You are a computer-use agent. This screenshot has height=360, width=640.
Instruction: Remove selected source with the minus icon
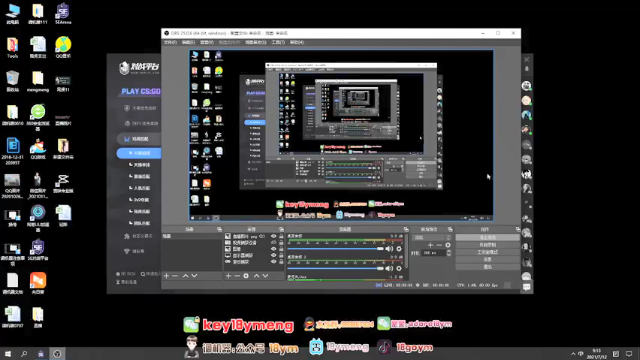click(237, 276)
